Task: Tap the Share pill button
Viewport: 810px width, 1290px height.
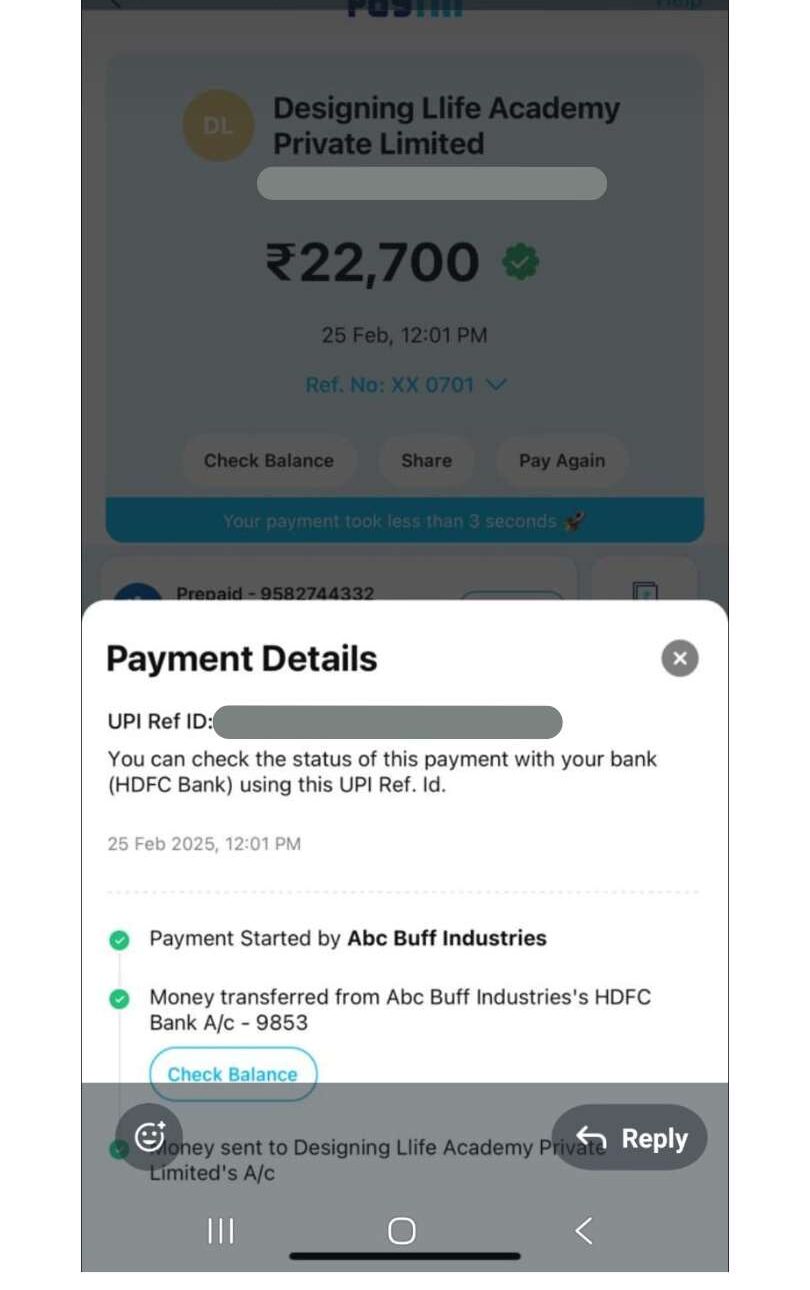Action: [x=426, y=461]
